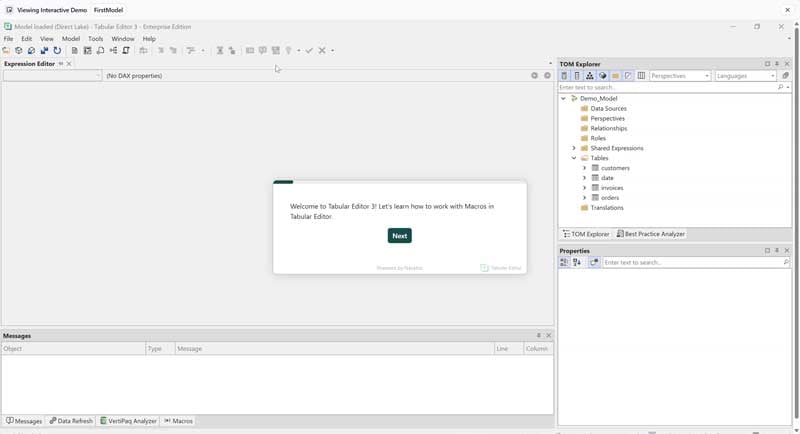Switch to the Macros tab

178,421
